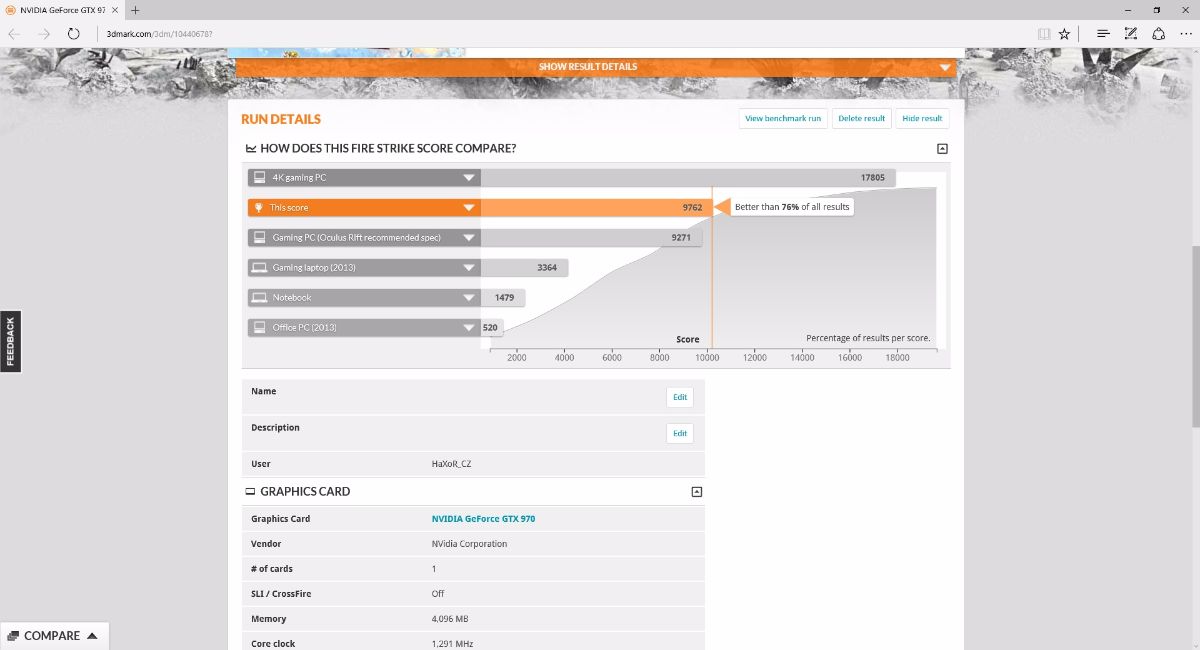Collapse the Fire Strike score comparison section

[x=942, y=149]
